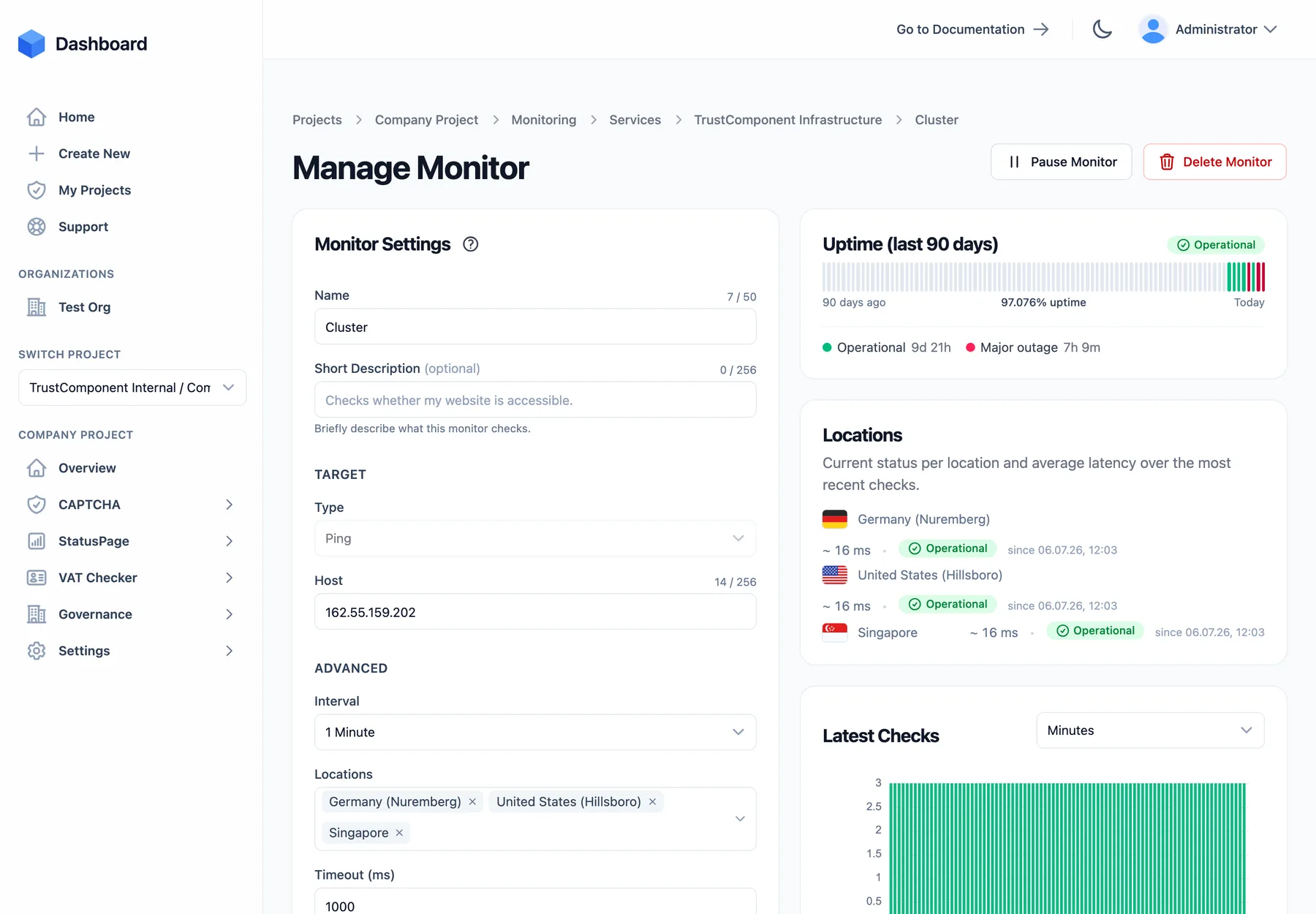The width and height of the screenshot is (1316, 914).
Task: Click the Settings gear icon in sidebar
Action: (37, 651)
